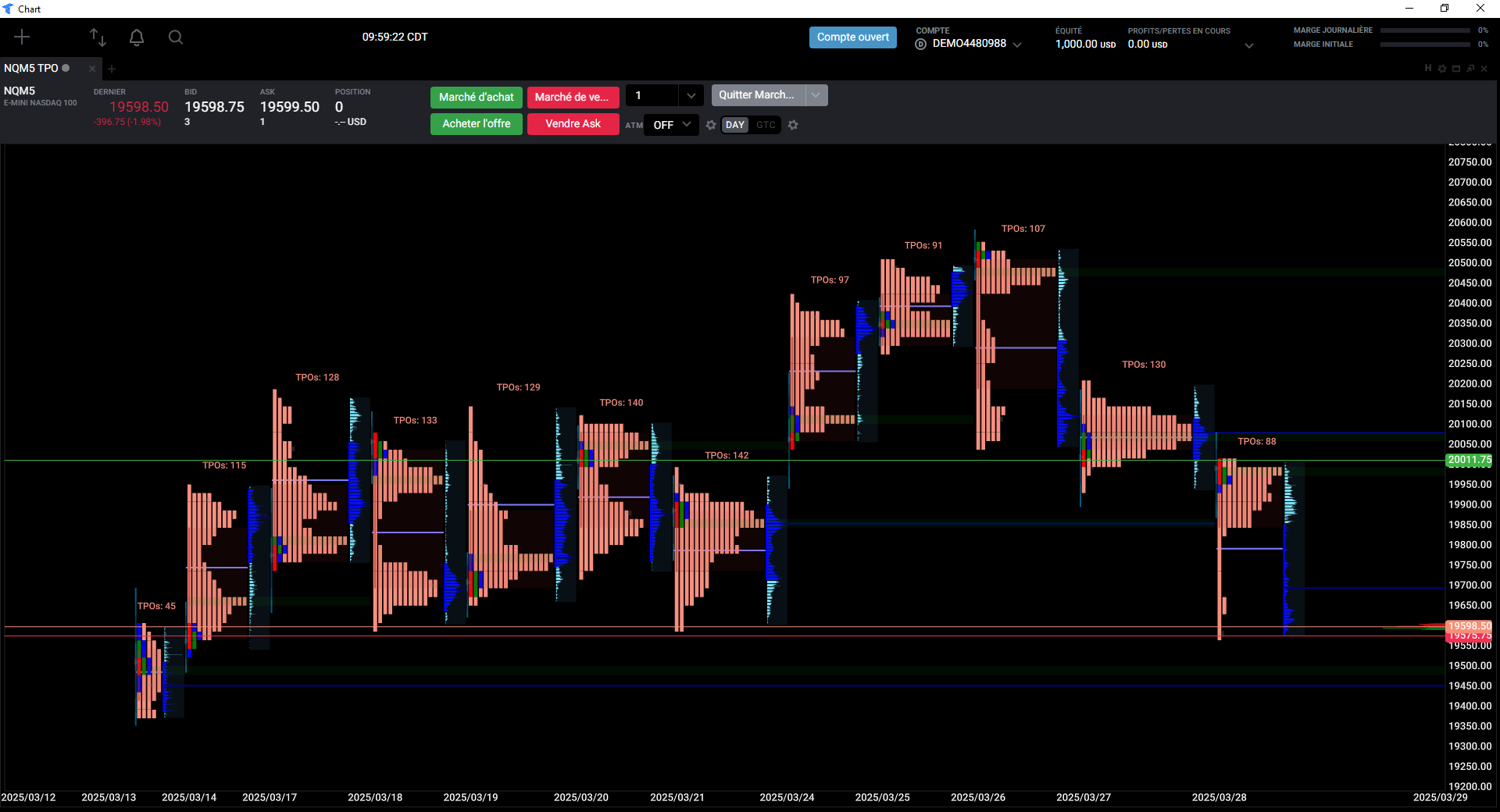Viewport: 1500px width, 812px height.
Task: Click the Acheter l'offre button
Action: coord(477,124)
